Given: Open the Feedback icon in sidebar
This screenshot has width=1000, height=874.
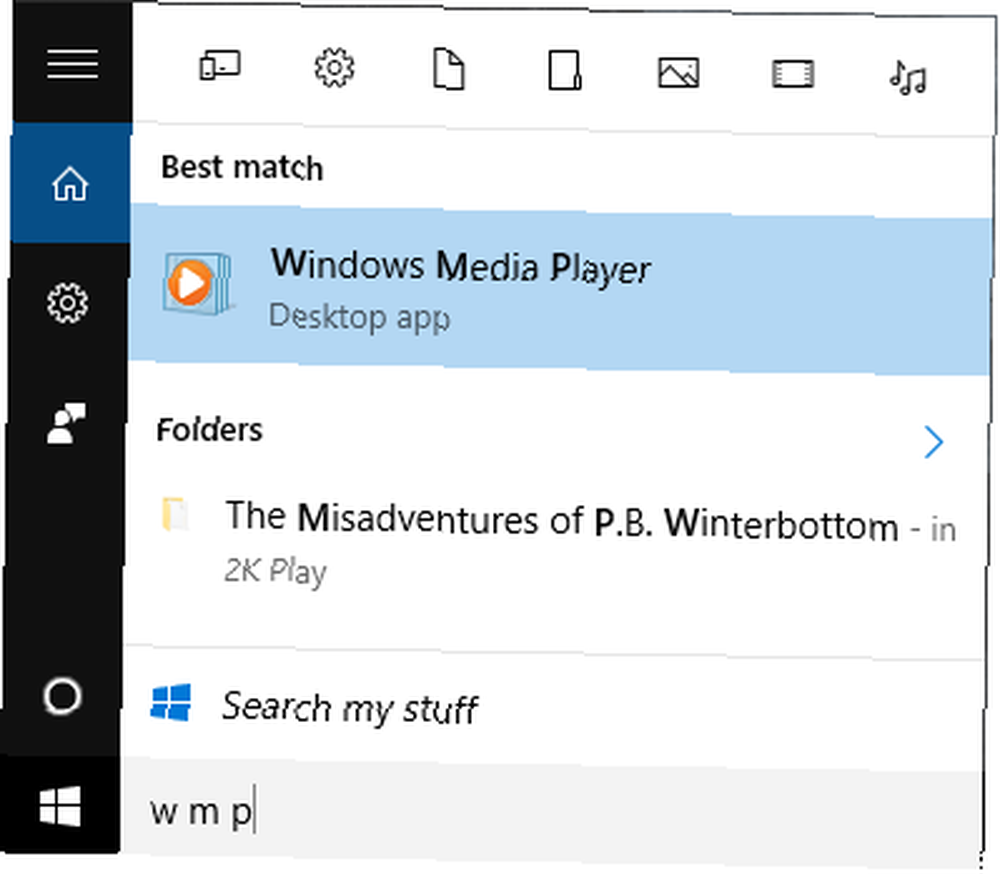Looking at the screenshot, I should [x=66, y=423].
